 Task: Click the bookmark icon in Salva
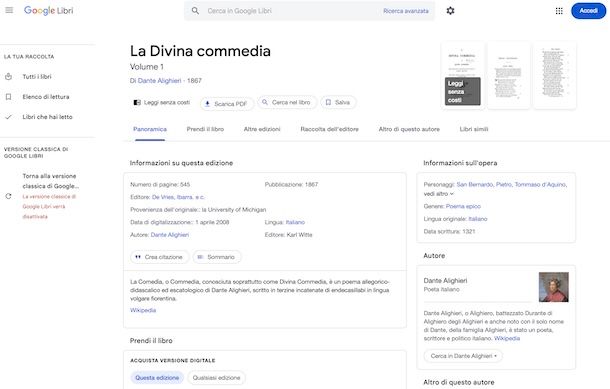point(328,102)
